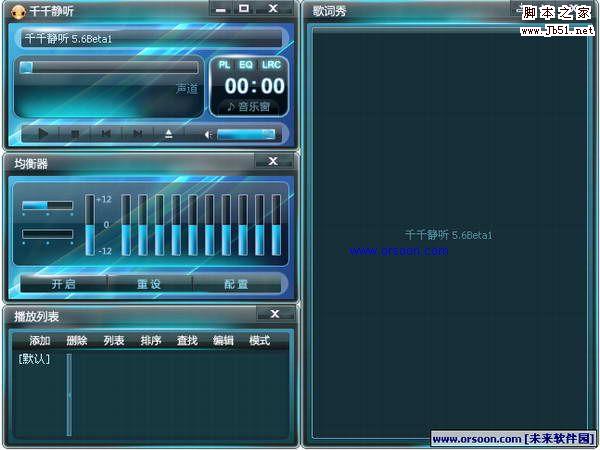Viewport: 600px width, 450px height.
Task: Select the [默认] playlist entry
Action: (34, 359)
